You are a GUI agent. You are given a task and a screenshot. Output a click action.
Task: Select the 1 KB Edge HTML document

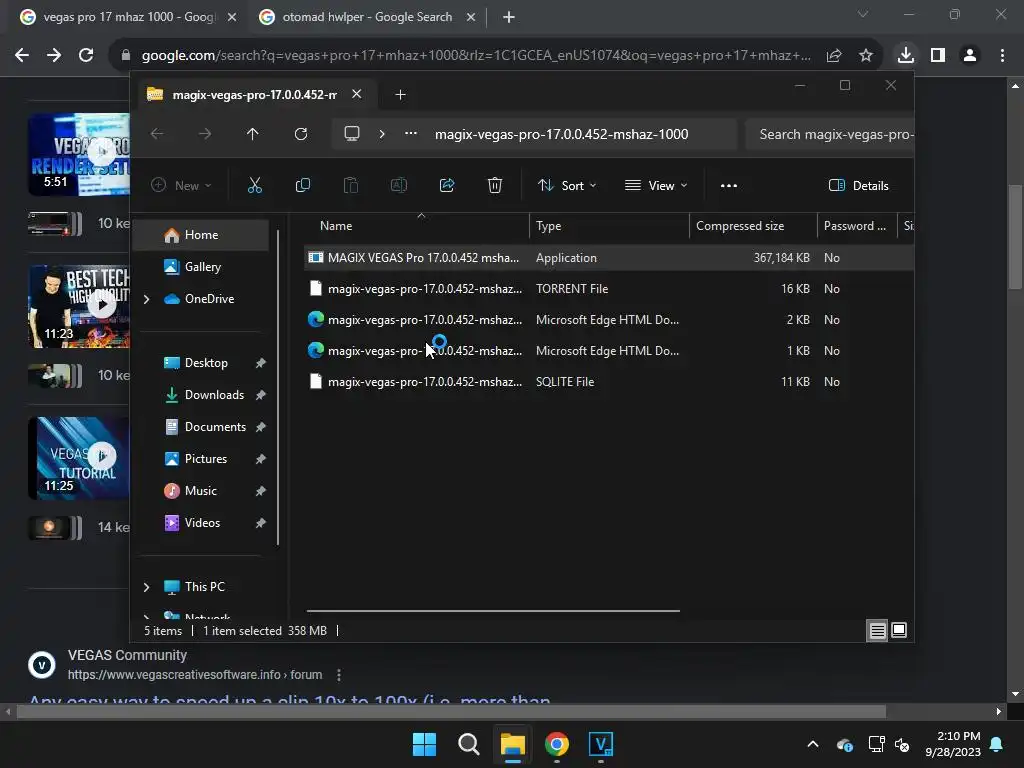[609, 351]
